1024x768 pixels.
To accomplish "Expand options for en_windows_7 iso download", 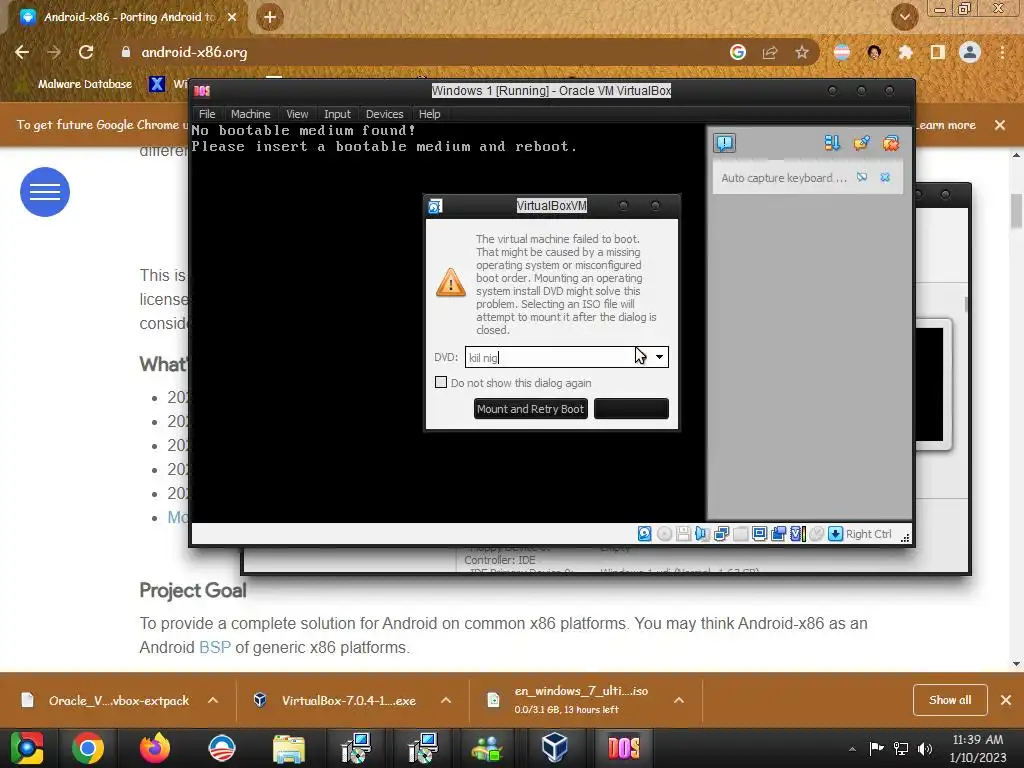I will coord(679,700).
